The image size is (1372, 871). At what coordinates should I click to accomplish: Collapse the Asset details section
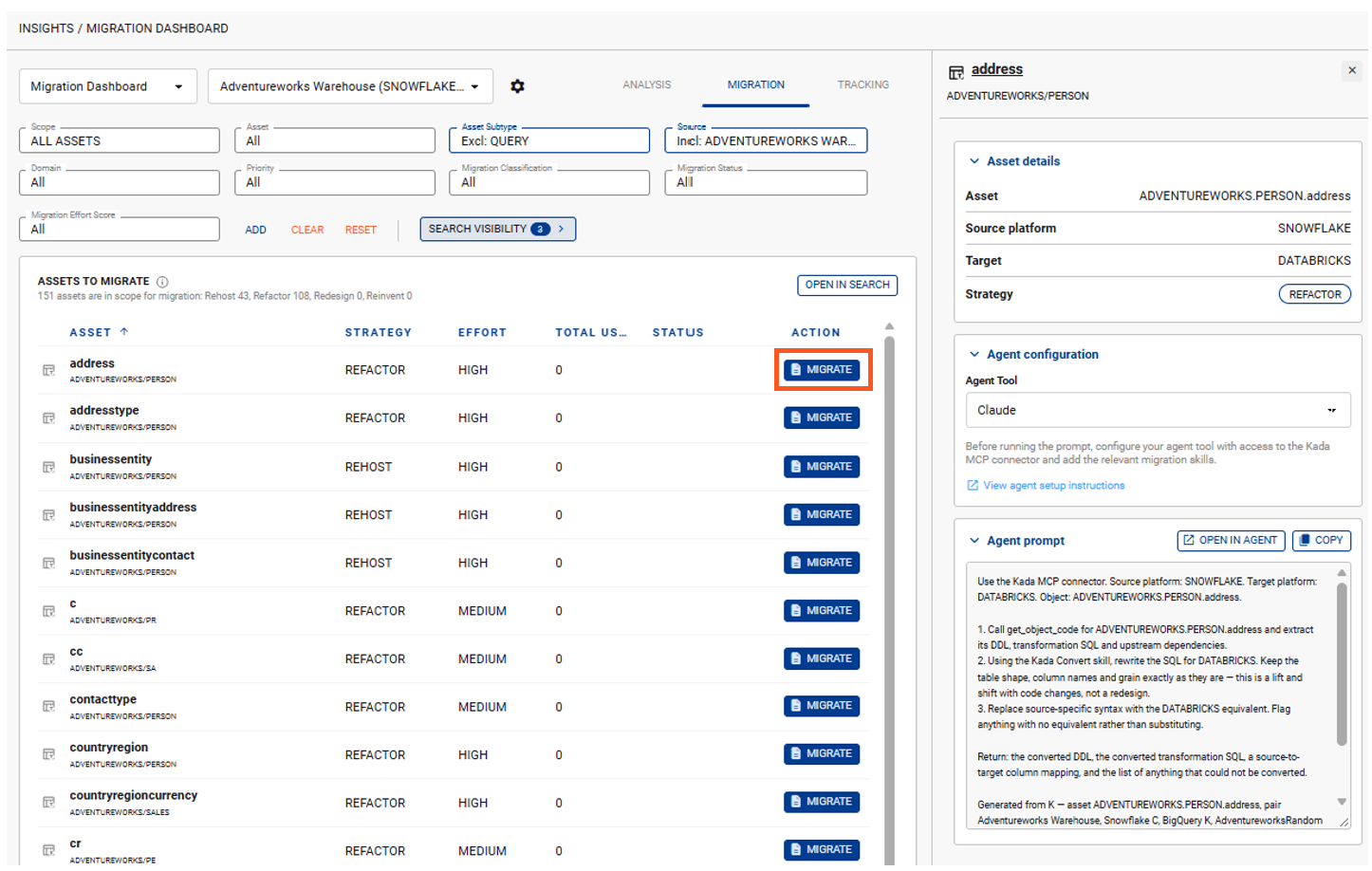[974, 161]
